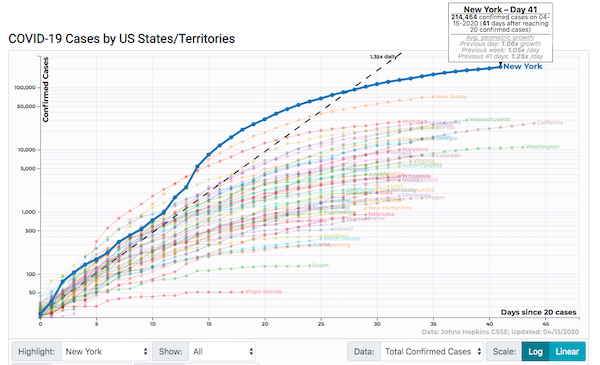Open the Highlight dropdown showing New York

(106, 351)
